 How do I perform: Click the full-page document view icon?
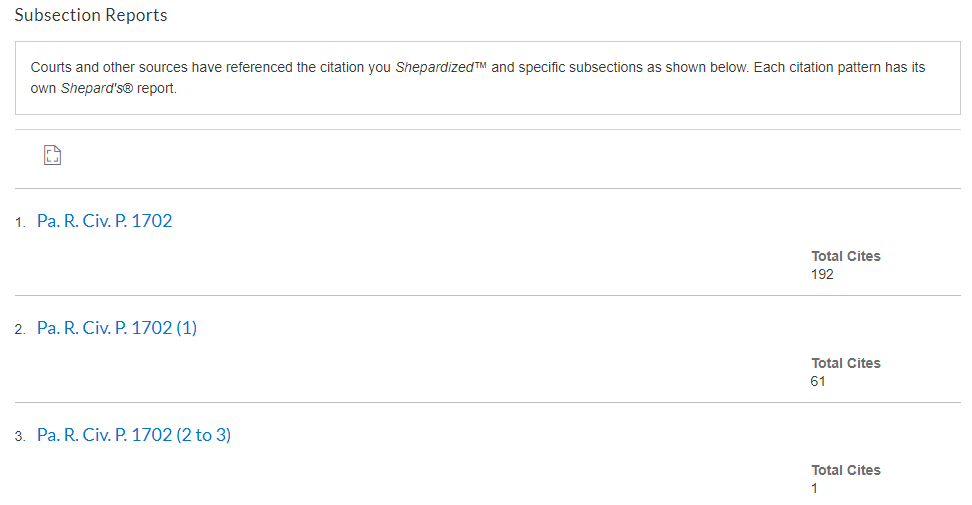pyautogui.click(x=53, y=155)
